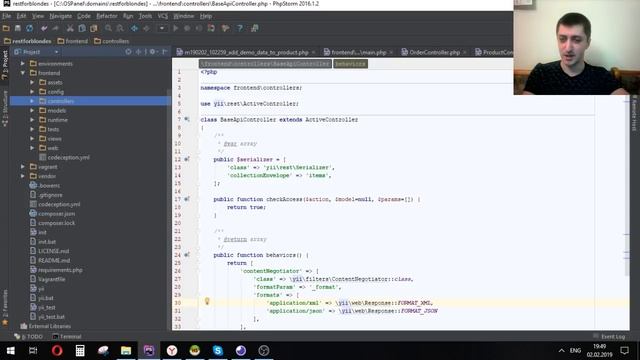Viewport: 640px width, 360px height.
Task: Click Collapse All in Project panel header
Action: (x=139, y=52)
